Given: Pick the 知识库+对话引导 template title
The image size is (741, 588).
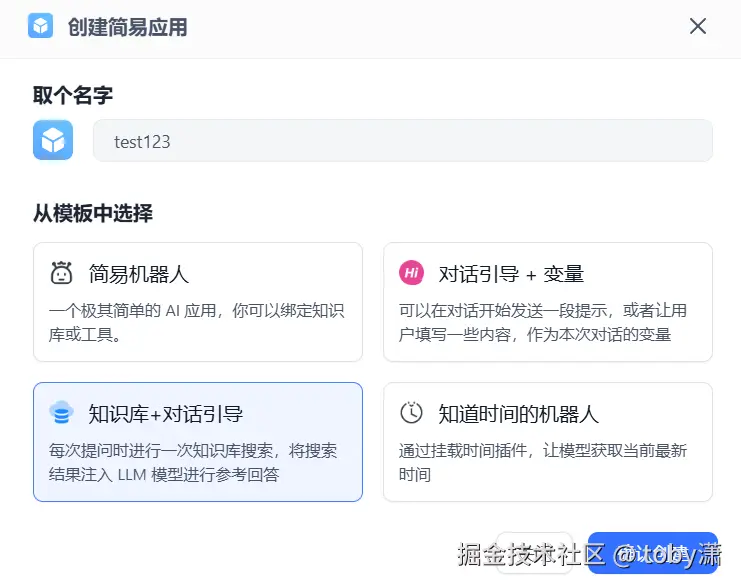Looking at the screenshot, I should [166, 414].
